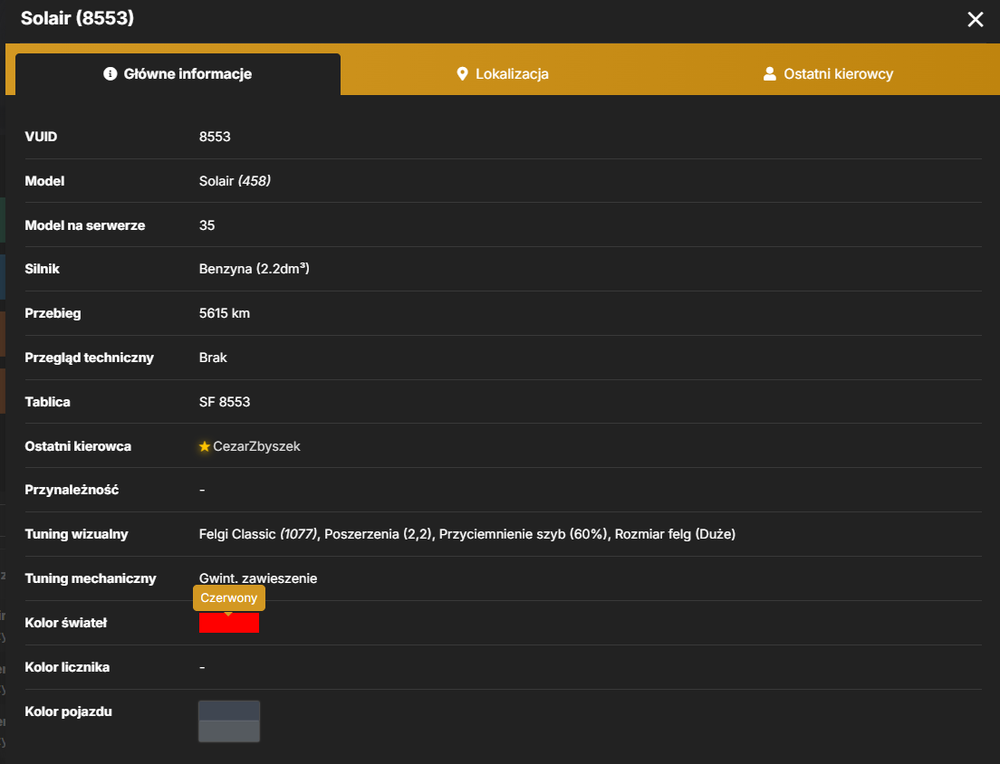The width and height of the screenshot is (1000, 764).
Task: Click the Tuning wizualny field label
Action: click(77, 534)
